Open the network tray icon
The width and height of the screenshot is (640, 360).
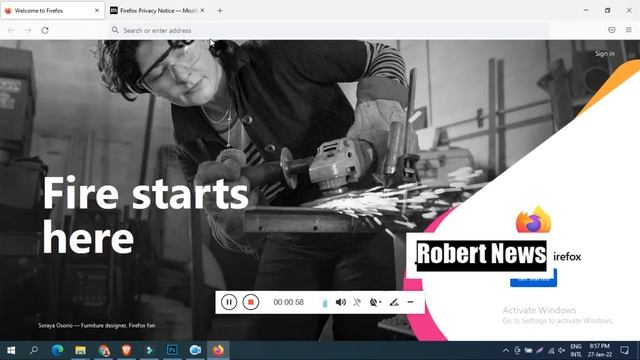pos(551,351)
